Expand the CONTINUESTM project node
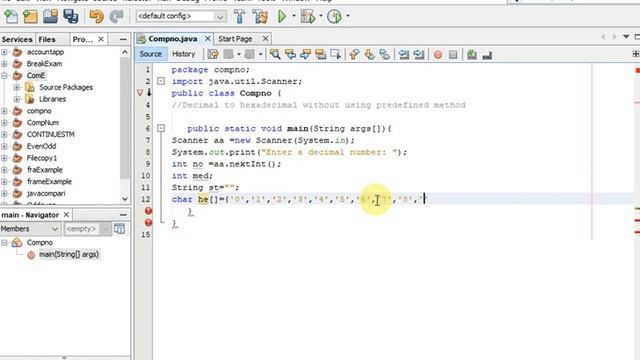640x360 pixels. pos(4,134)
